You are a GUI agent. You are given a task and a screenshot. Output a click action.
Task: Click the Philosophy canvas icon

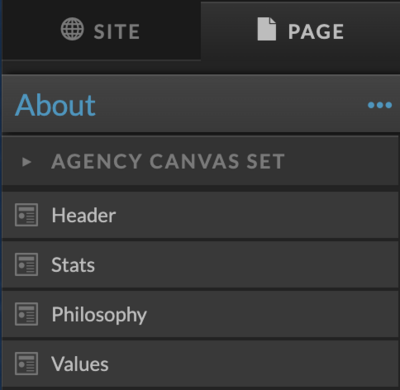click(x=26, y=314)
